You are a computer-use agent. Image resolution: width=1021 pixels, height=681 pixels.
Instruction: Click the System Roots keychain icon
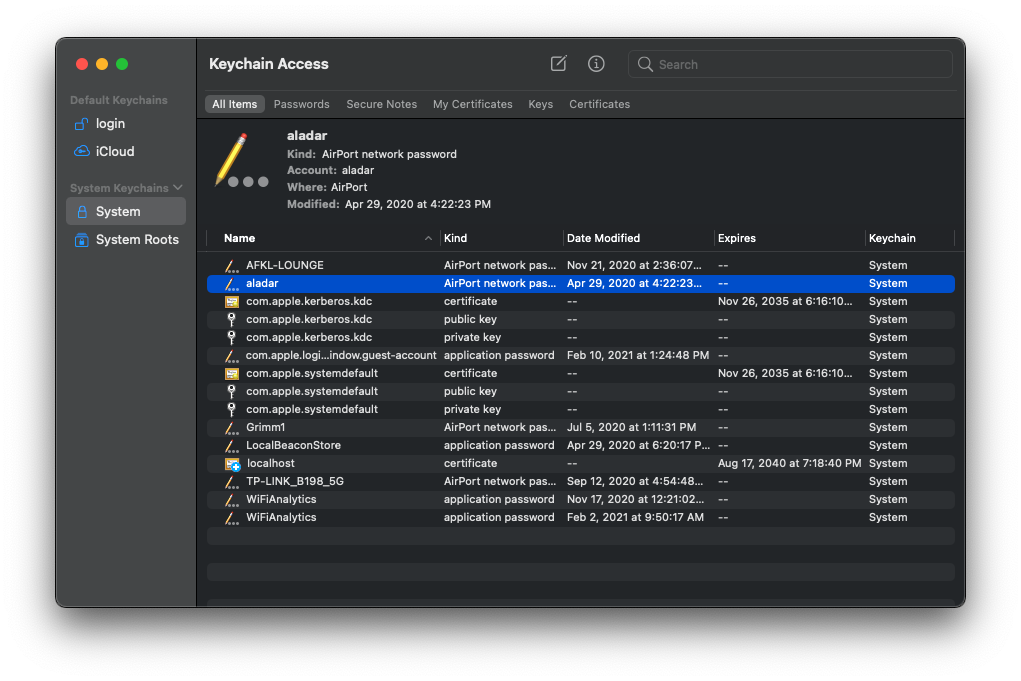point(82,240)
